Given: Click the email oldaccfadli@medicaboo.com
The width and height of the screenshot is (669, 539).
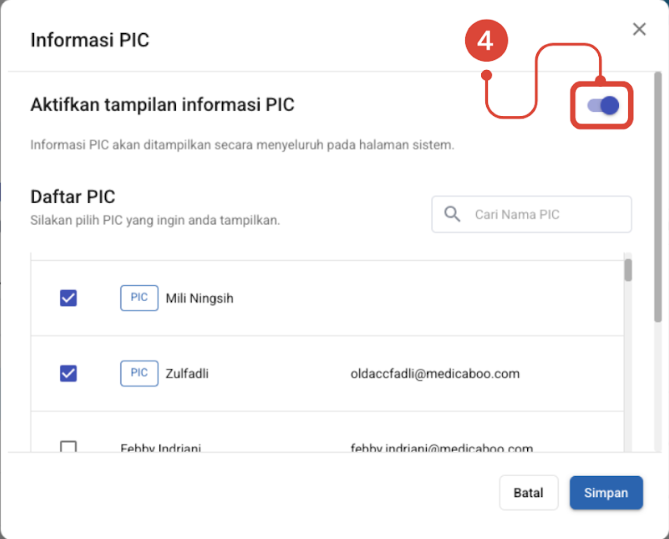Looking at the screenshot, I should [x=435, y=374].
